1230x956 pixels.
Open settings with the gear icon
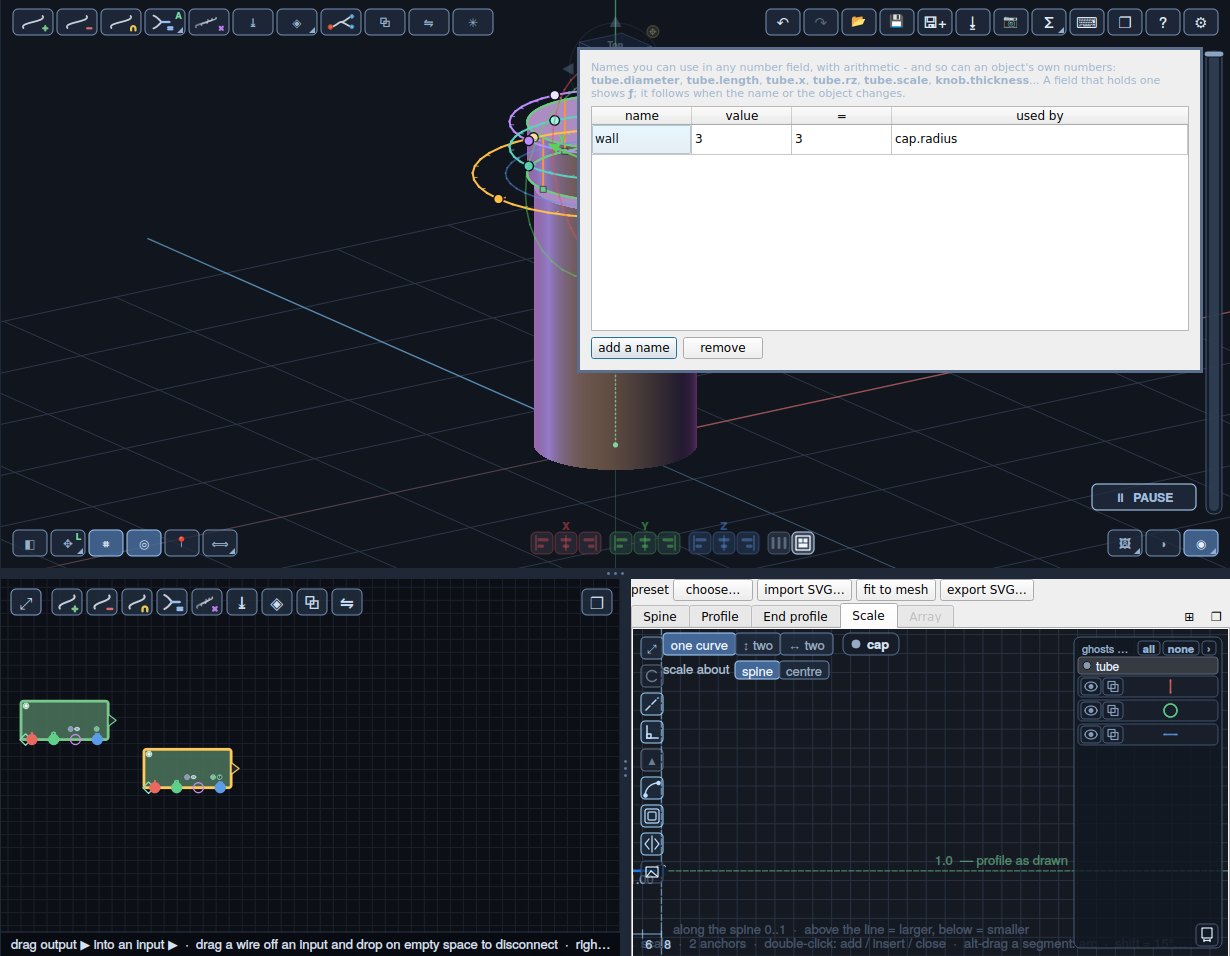pyautogui.click(x=1201, y=22)
